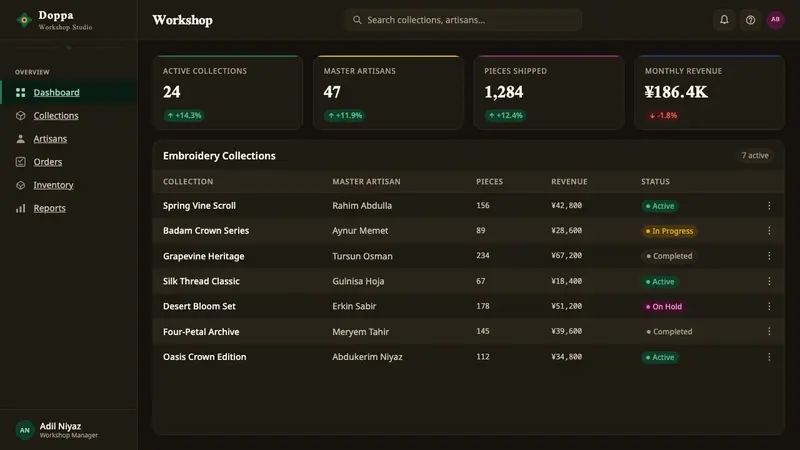Click Active status of Spring Vine Scroll
The width and height of the screenshot is (800, 450).
(660, 206)
